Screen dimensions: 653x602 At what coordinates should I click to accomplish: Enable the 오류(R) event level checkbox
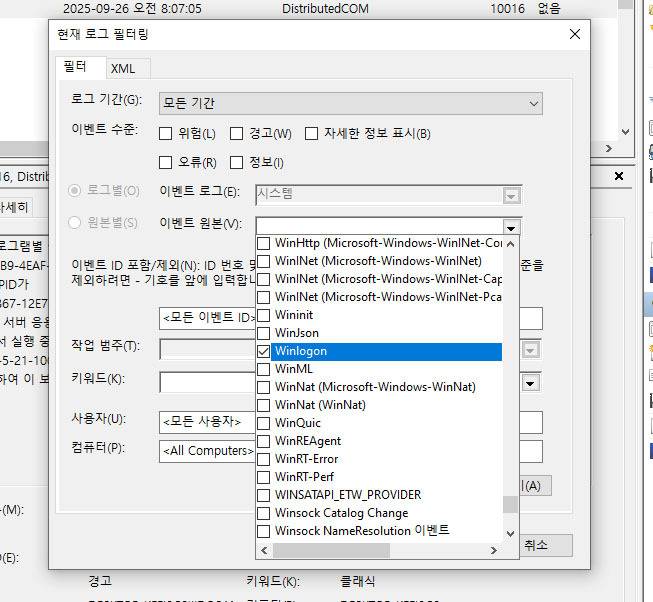pyautogui.click(x=166, y=162)
